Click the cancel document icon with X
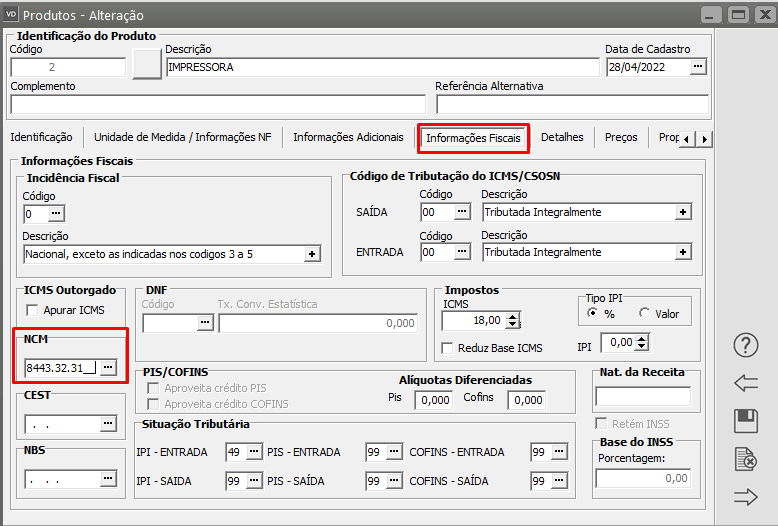Image resolution: width=778 pixels, height=526 pixels. pos(746,458)
